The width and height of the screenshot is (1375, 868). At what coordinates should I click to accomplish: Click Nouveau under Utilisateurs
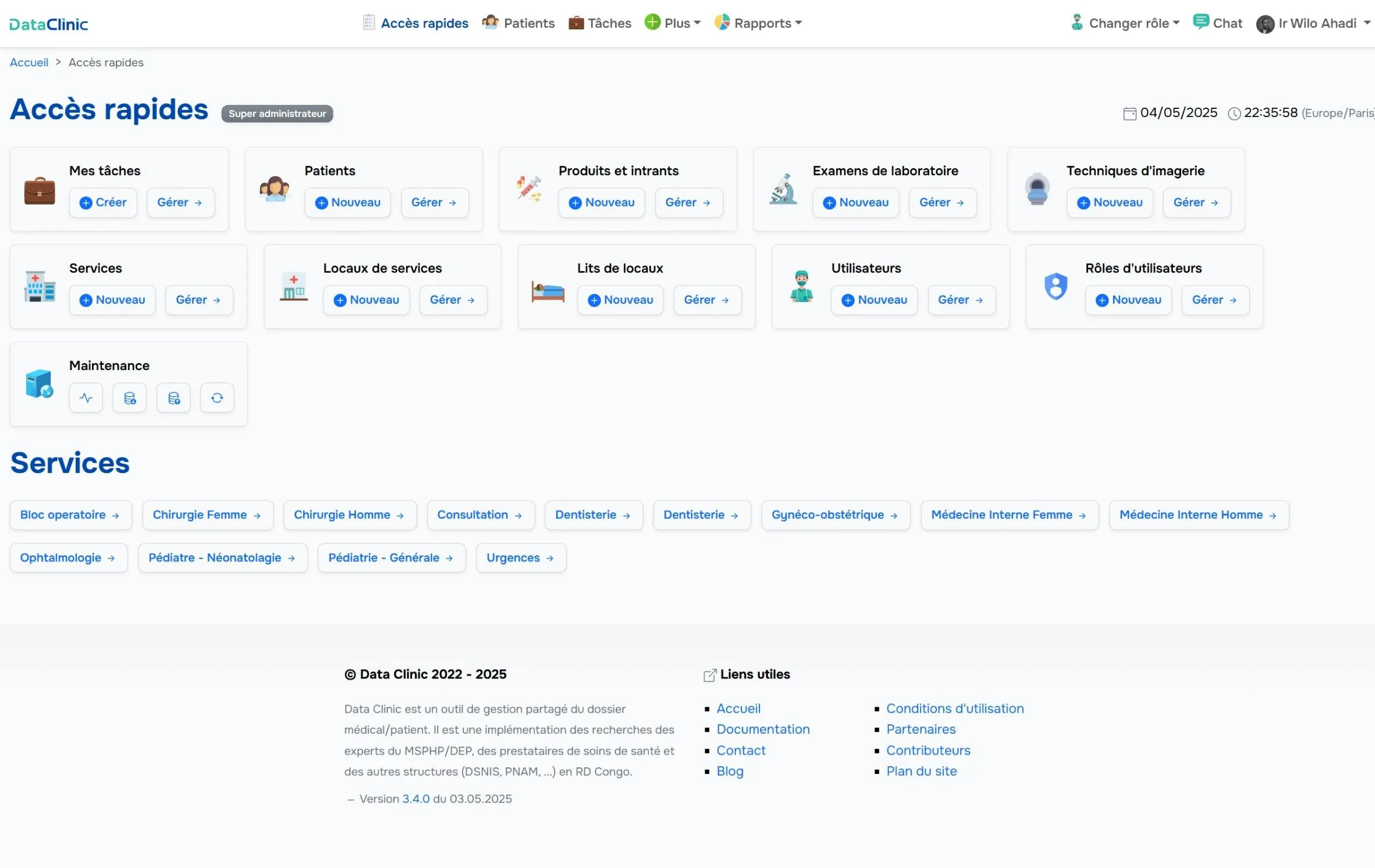[874, 300]
